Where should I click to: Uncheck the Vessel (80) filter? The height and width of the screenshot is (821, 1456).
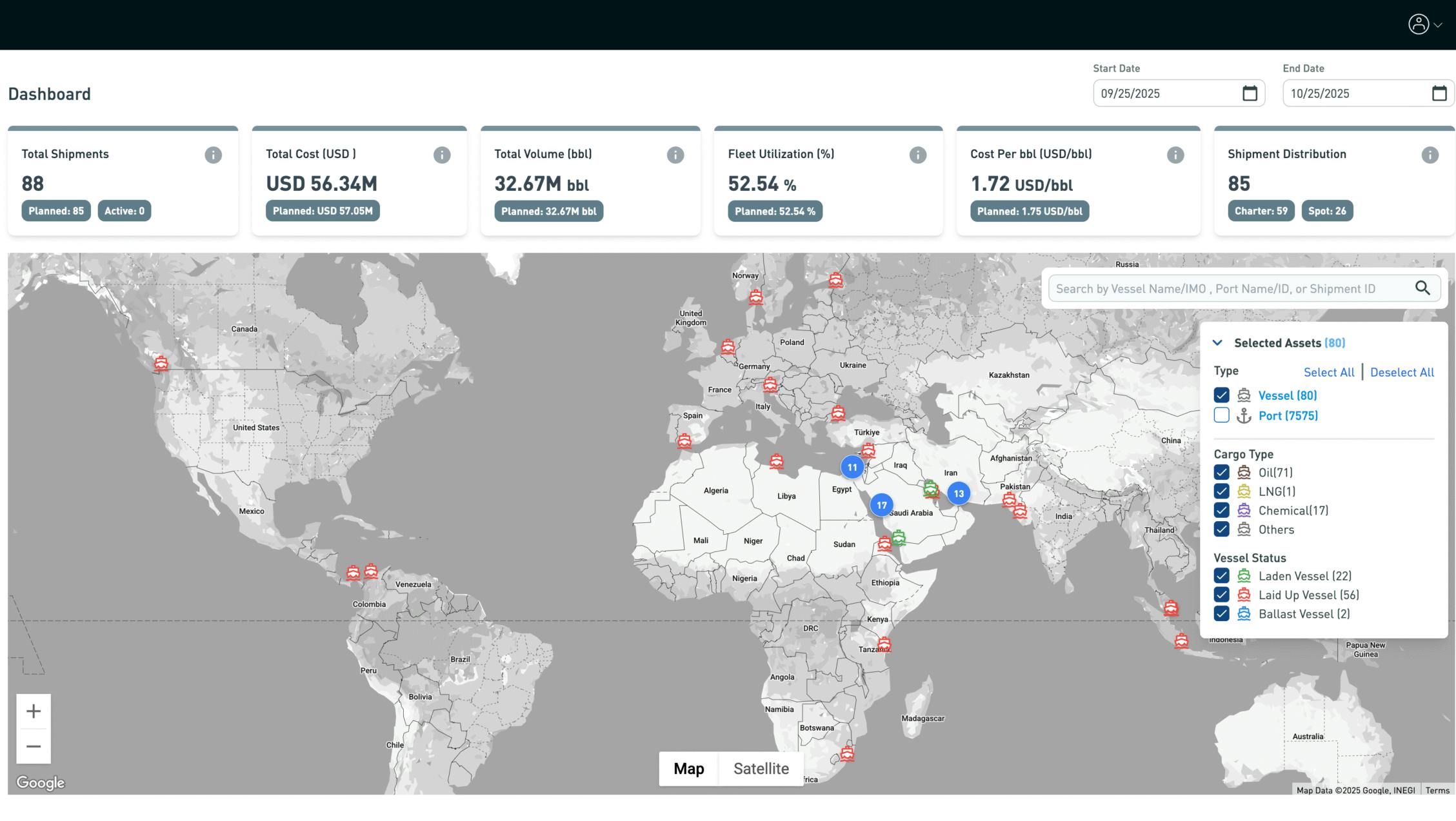click(x=1221, y=395)
